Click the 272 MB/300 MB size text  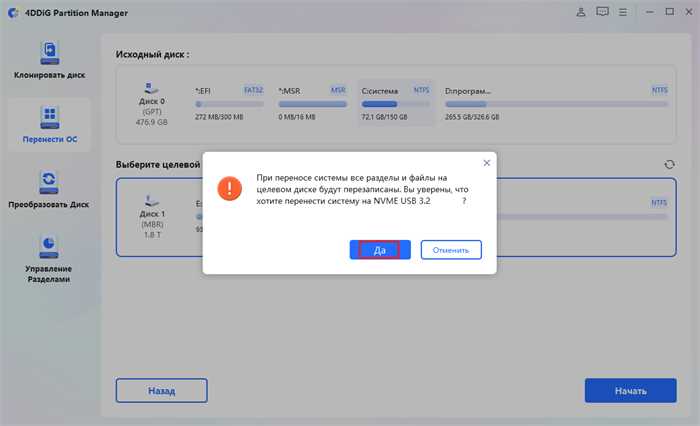coord(219,117)
